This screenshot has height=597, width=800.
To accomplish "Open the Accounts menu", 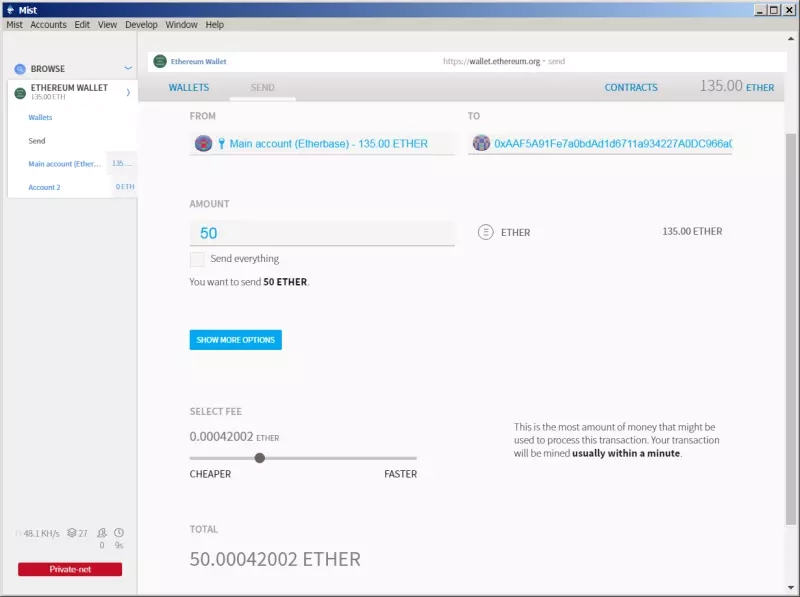I will pyautogui.click(x=48, y=24).
